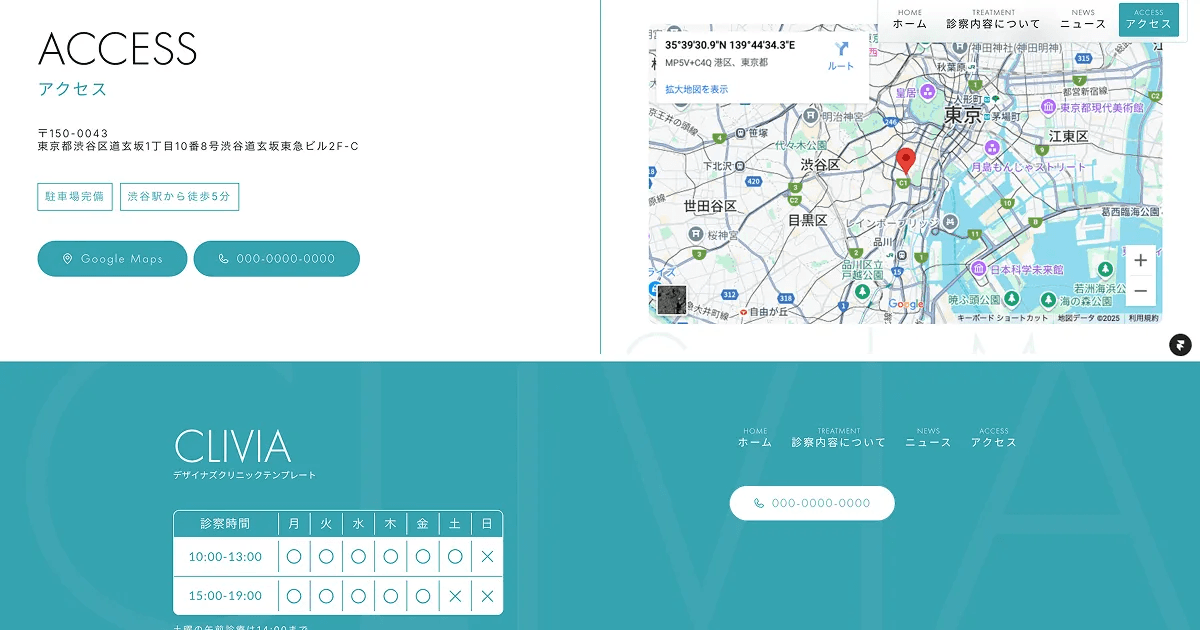Open the footer Home link
Image resolution: width=1200 pixels, height=630 pixels.
(755, 438)
